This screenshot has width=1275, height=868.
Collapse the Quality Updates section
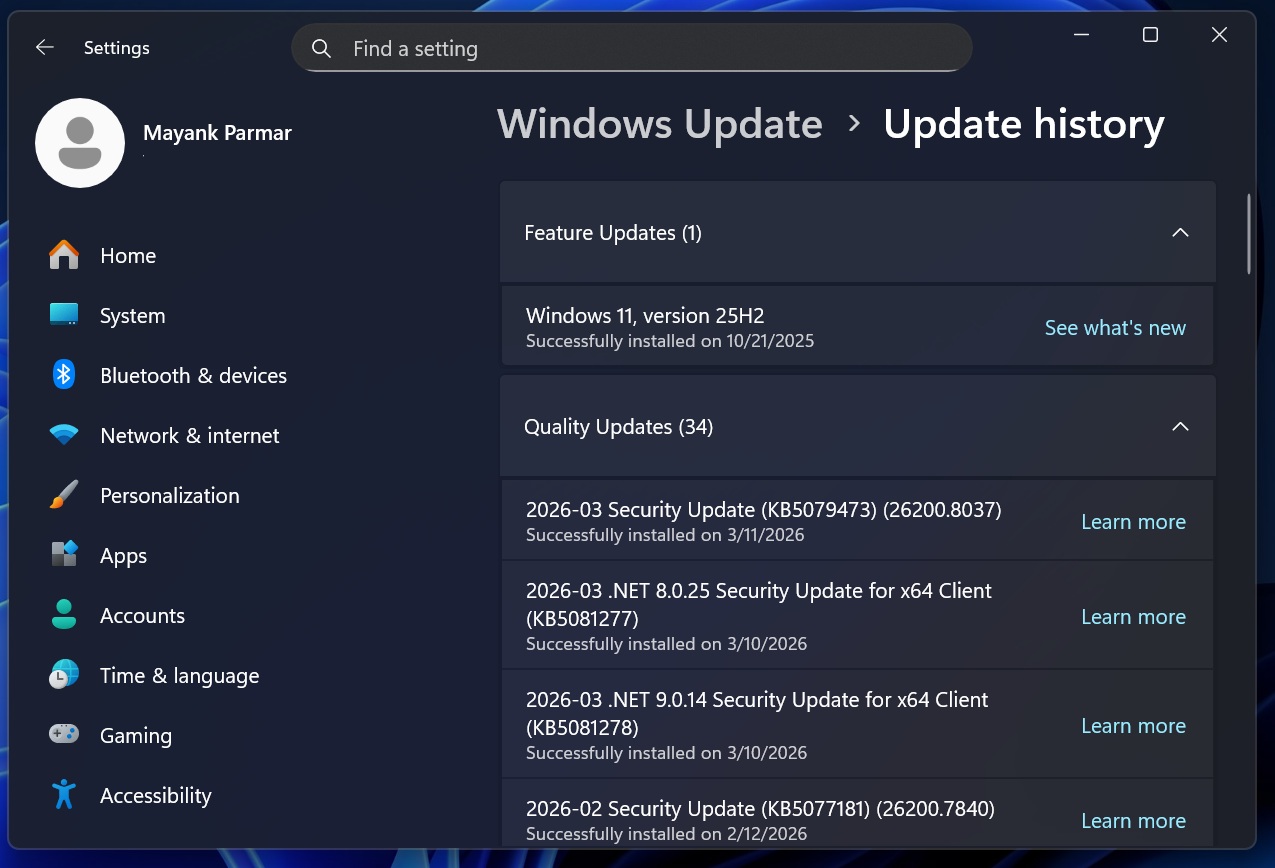[1180, 426]
